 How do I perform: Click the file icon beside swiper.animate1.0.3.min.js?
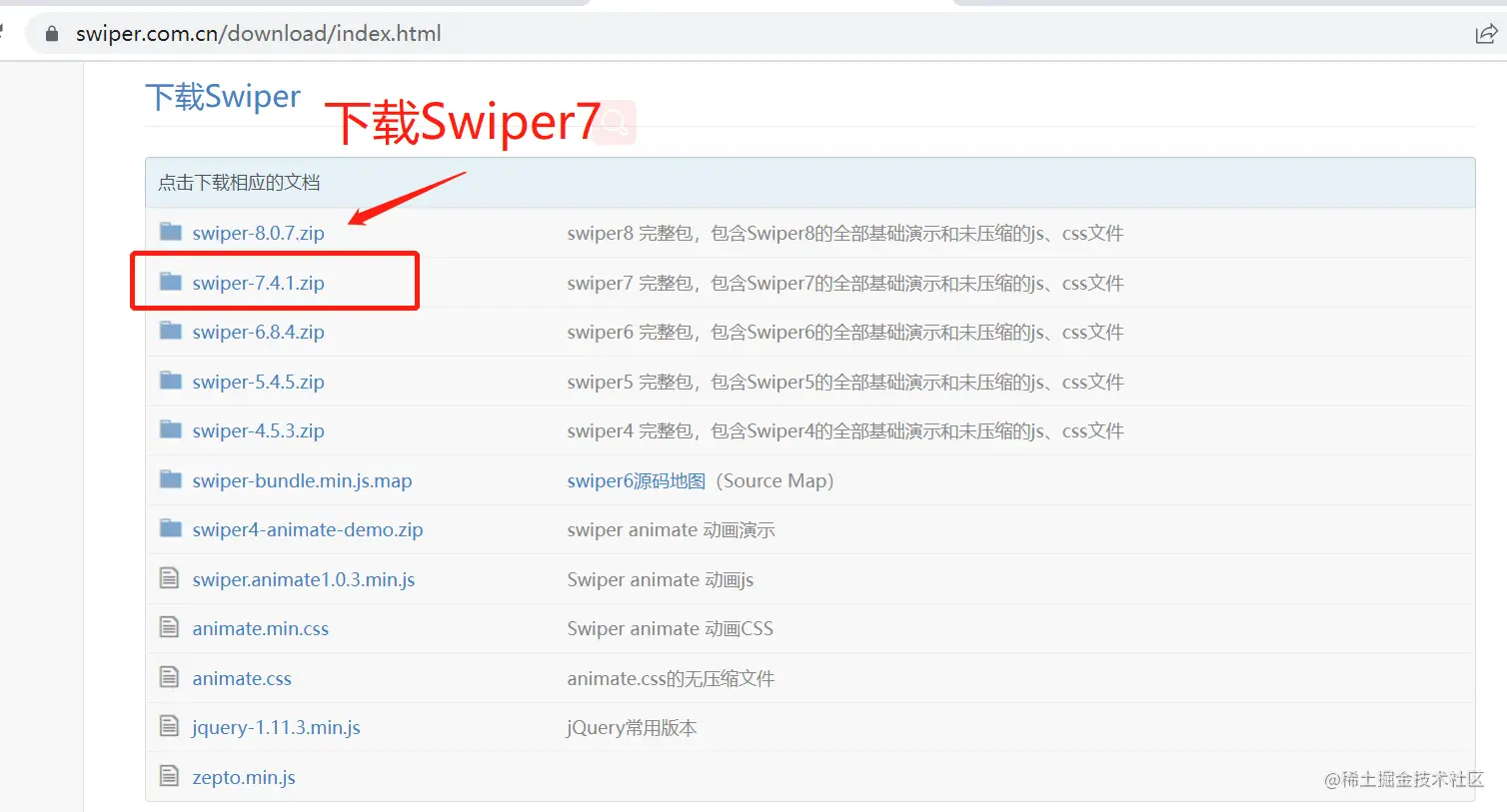170,577
